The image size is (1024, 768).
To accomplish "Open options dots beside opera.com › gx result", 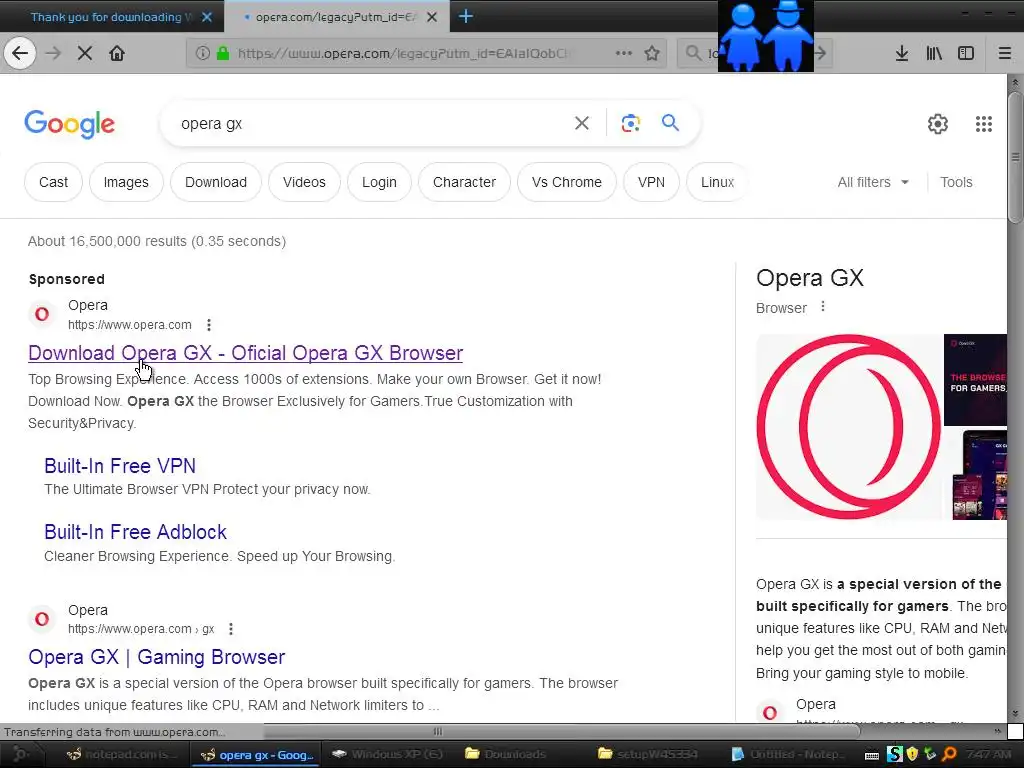I will coord(231,629).
